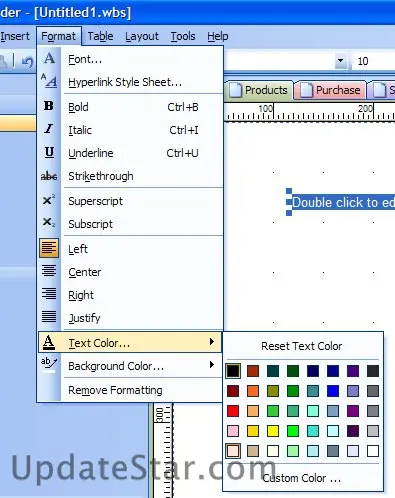This screenshot has height=498, width=395.
Task: Apply Strikethrough from the Format menu
Action: [130, 176]
